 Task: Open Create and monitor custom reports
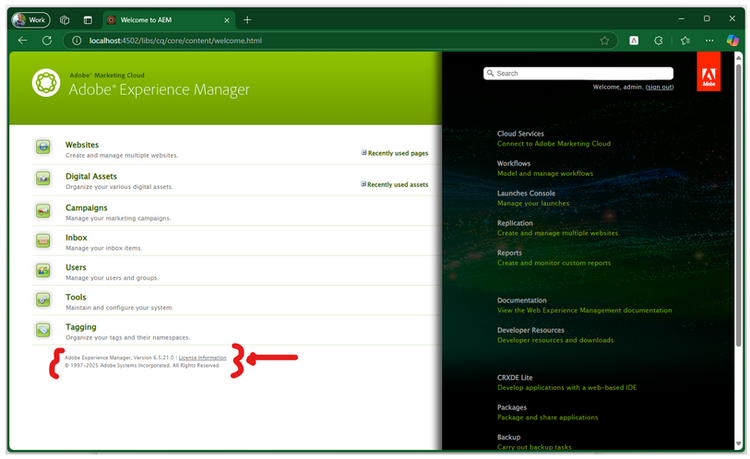tap(554, 263)
